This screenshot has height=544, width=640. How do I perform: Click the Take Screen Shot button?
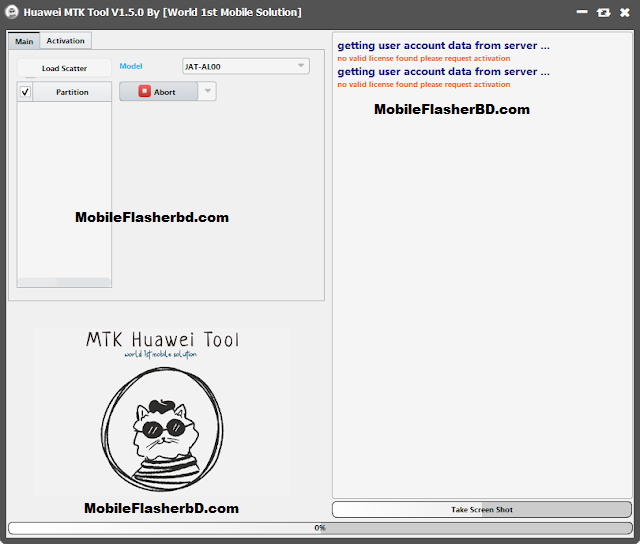tap(482, 509)
